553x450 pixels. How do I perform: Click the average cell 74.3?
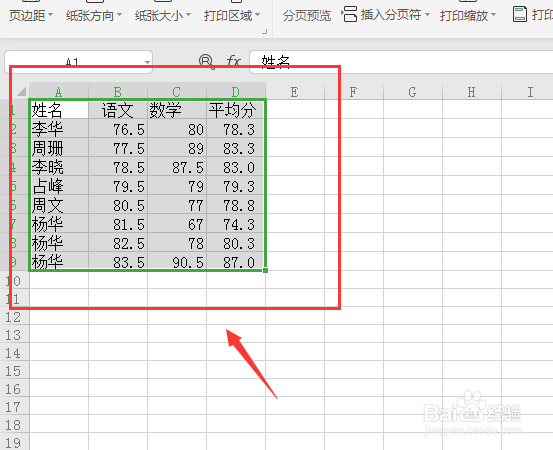(x=236, y=224)
